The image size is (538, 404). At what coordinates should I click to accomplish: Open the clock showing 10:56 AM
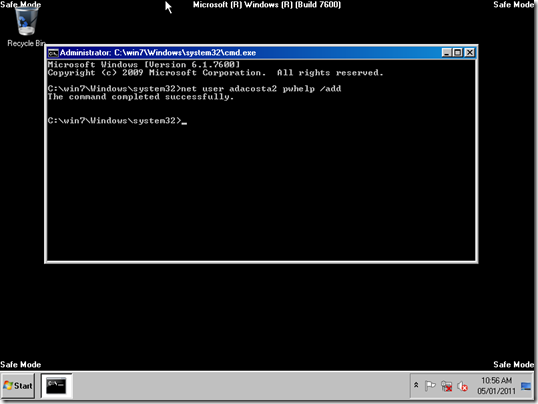496,386
